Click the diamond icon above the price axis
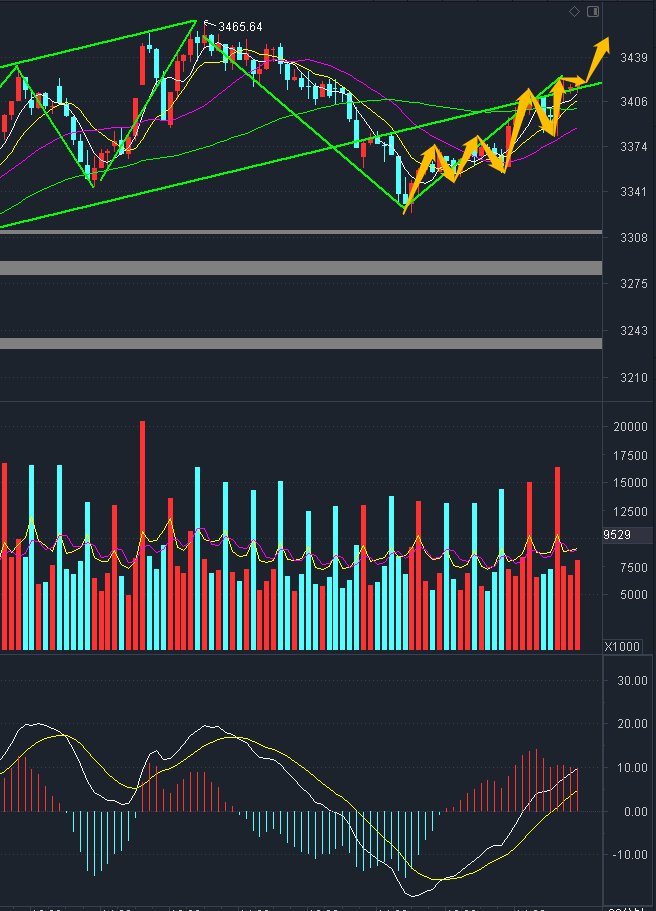 [x=574, y=12]
